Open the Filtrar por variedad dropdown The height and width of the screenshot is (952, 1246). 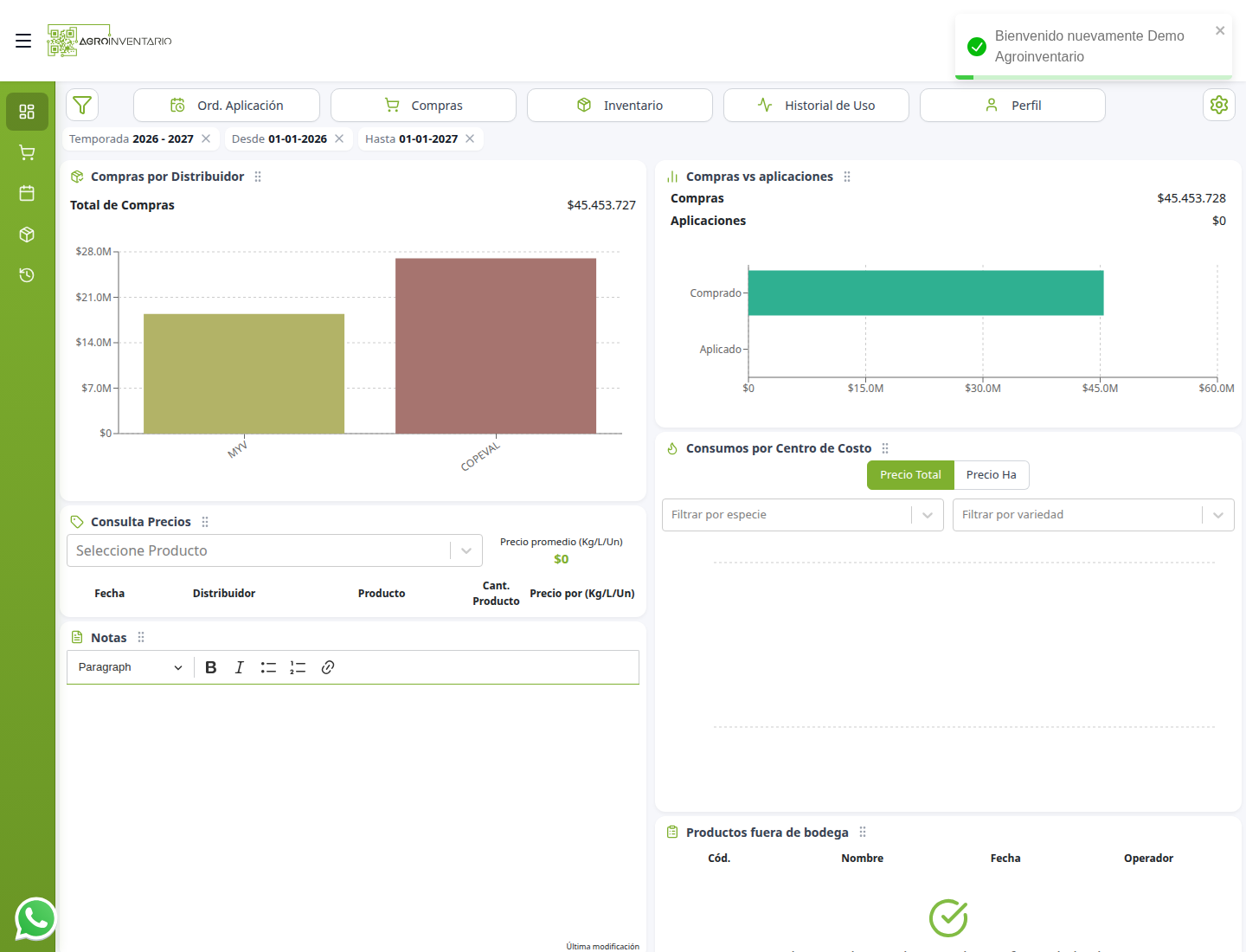(x=1093, y=515)
